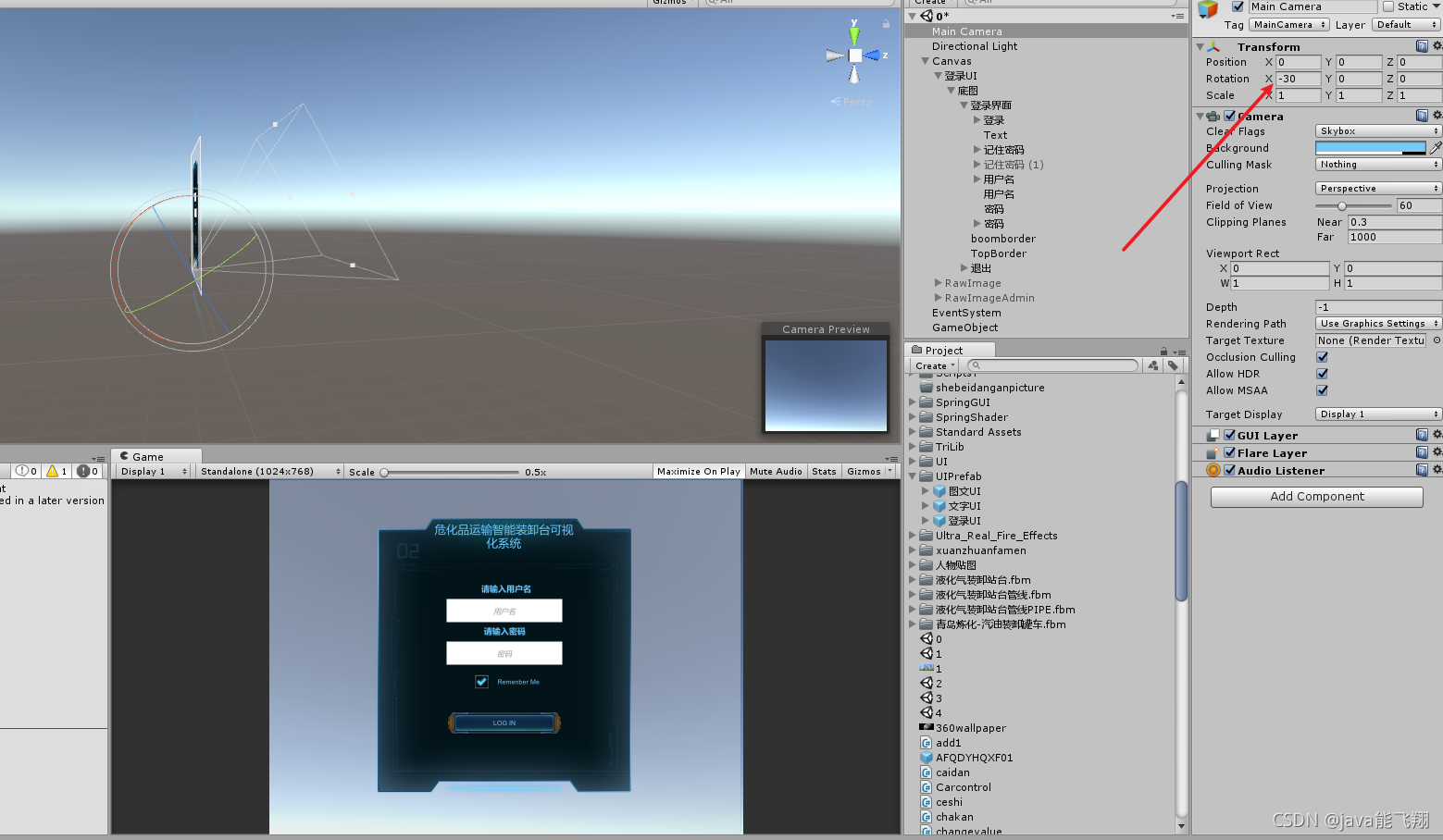Uncheck Allow HDR on the Camera
The width and height of the screenshot is (1443, 840).
(x=1321, y=374)
